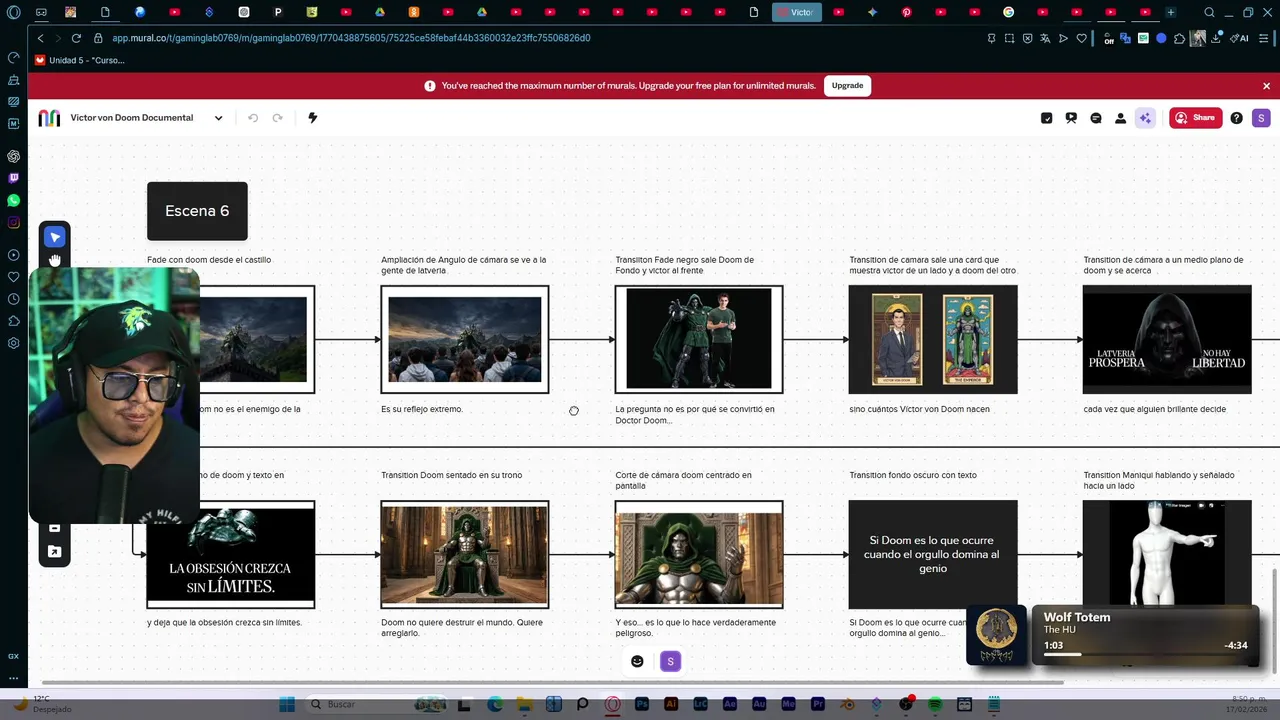The width and height of the screenshot is (1280, 720).
Task: Open Instagram in the browser sidebar
Action: (x=13, y=222)
